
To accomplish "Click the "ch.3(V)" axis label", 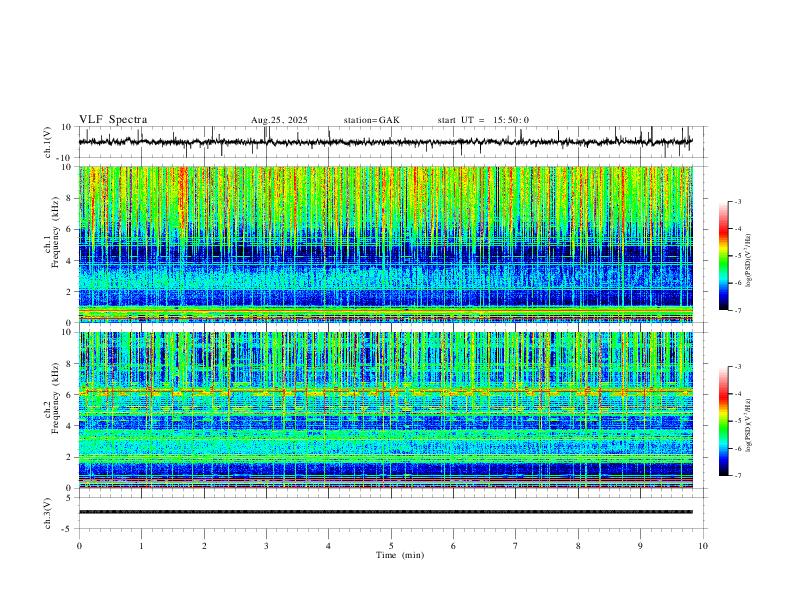I will tap(48, 514).
